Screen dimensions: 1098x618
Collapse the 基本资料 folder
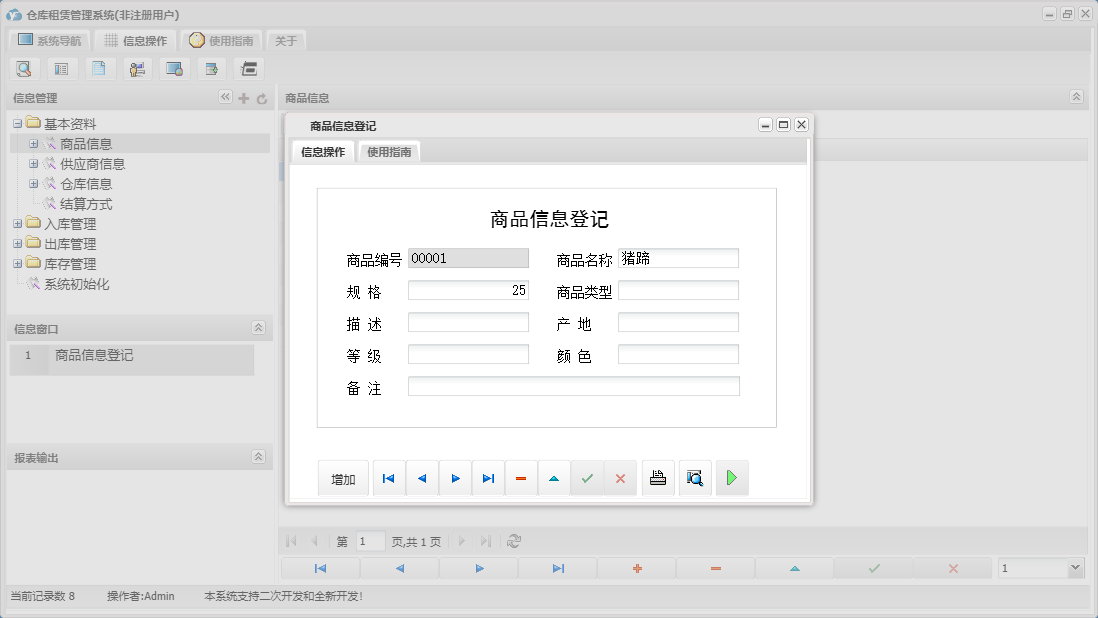pyautogui.click(x=18, y=123)
